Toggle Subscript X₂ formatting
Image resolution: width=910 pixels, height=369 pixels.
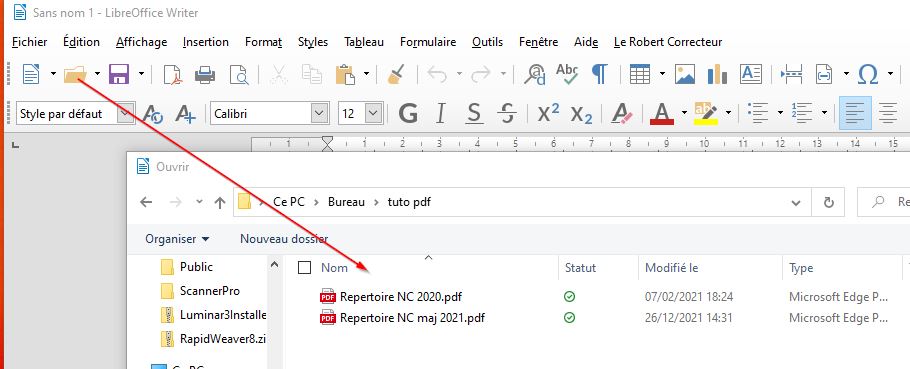click(x=581, y=114)
